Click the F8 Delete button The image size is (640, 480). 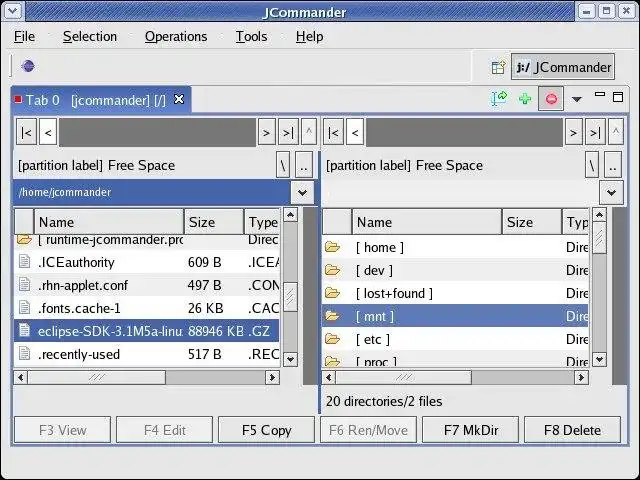point(572,430)
